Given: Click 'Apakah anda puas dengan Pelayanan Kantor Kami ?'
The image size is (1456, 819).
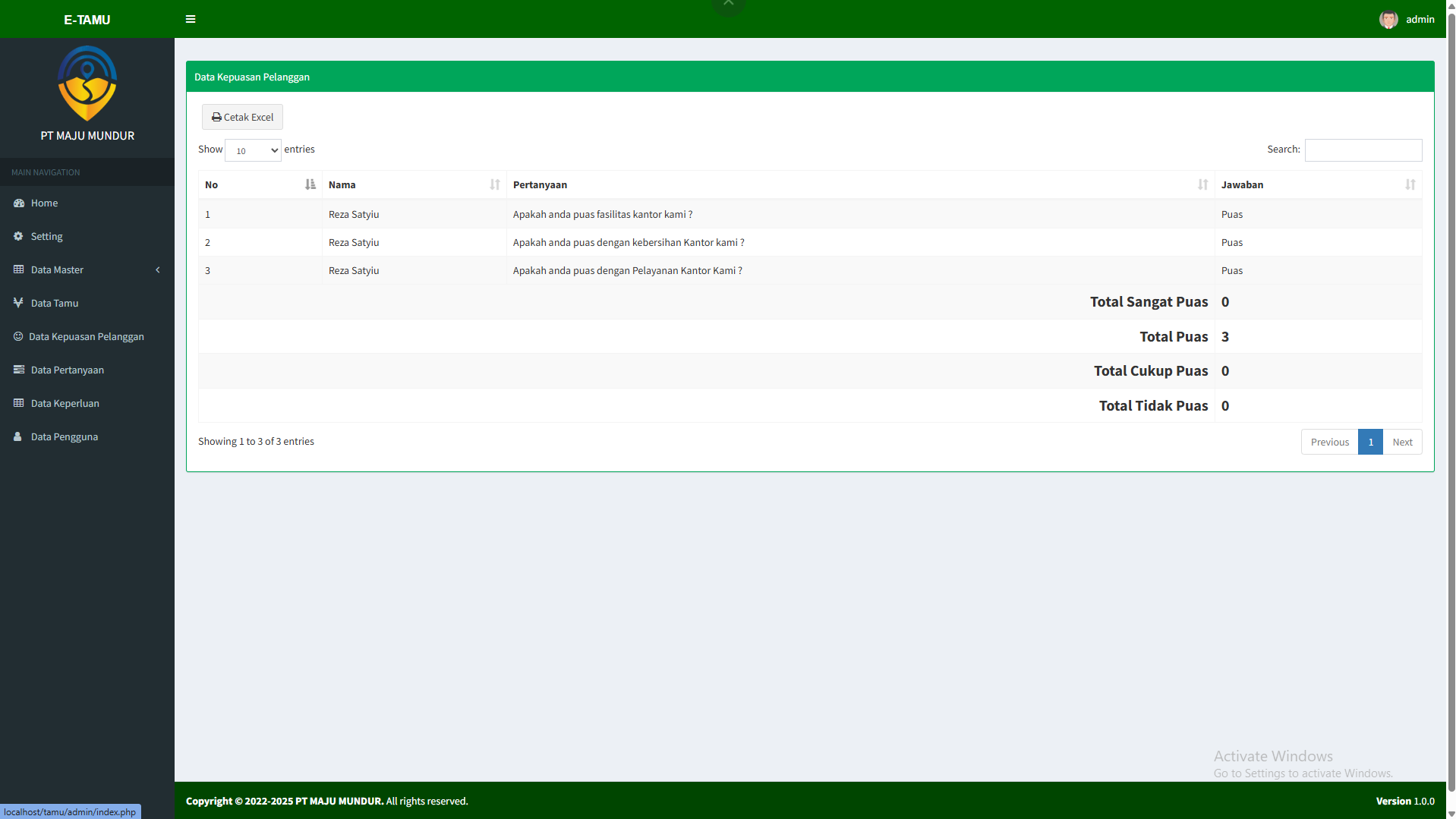Looking at the screenshot, I should coord(628,270).
